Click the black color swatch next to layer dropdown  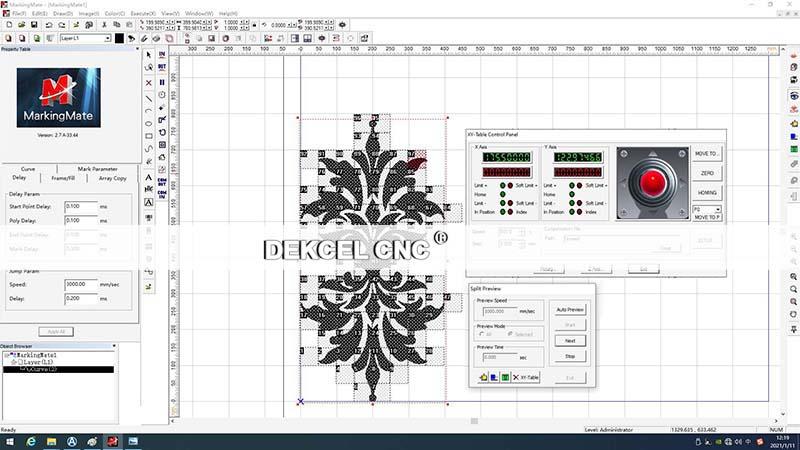(x=119, y=38)
